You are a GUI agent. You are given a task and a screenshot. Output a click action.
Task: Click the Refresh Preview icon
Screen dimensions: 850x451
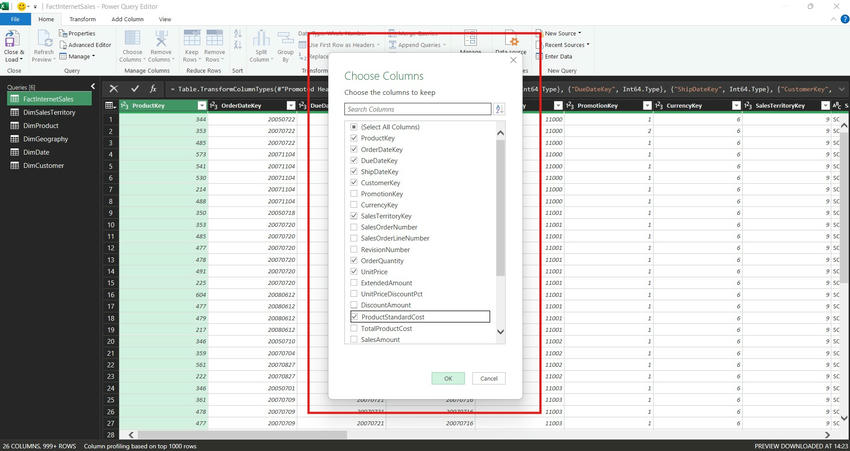(x=44, y=39)
